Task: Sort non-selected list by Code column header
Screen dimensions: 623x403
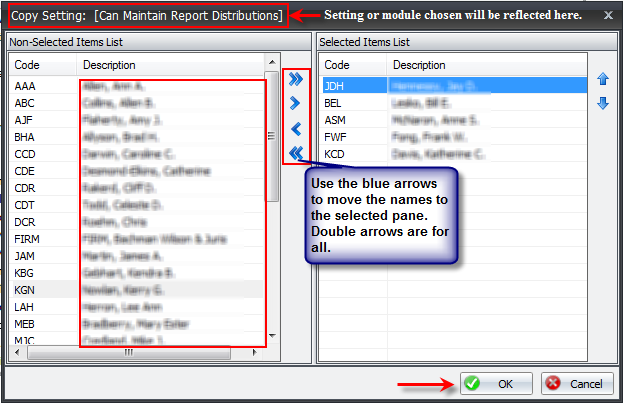Action: pyautogui.click(x=40, y=64)
